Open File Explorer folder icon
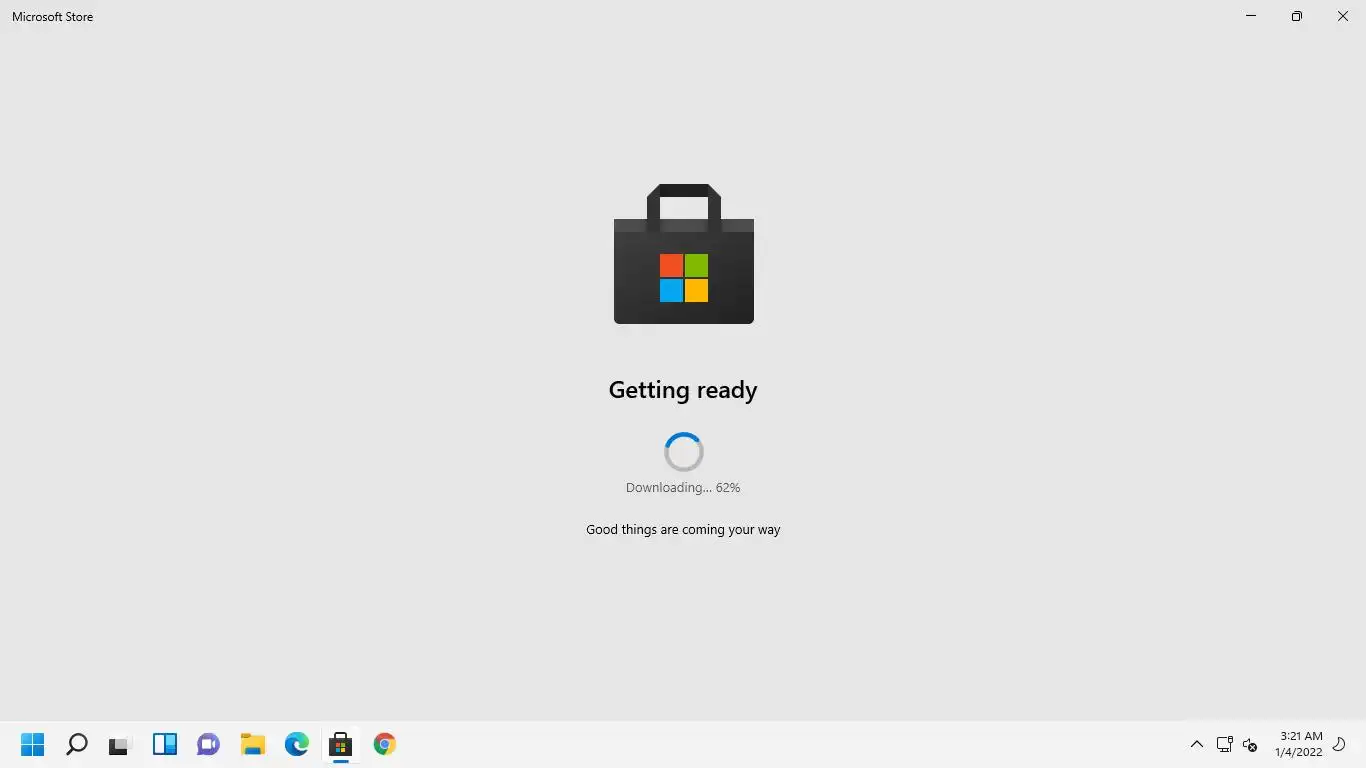The image size is (1366, 768). [253, 744]
